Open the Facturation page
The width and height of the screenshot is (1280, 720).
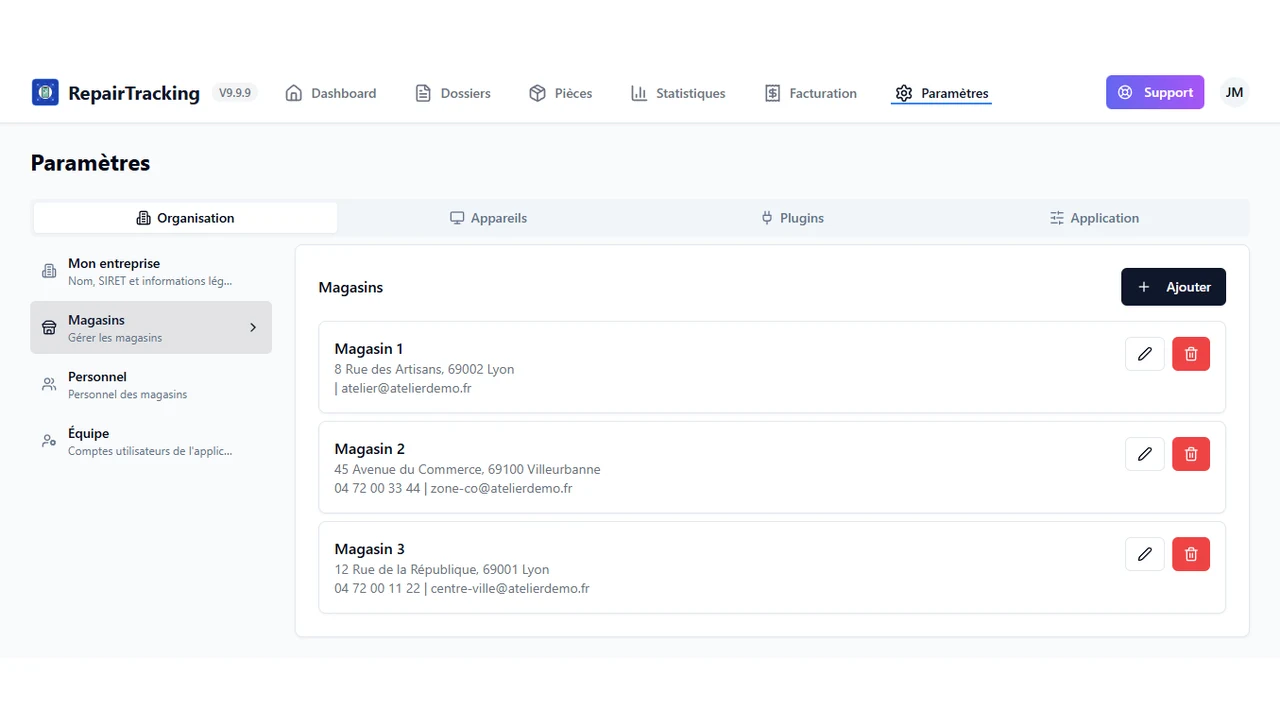coord(811,93)
